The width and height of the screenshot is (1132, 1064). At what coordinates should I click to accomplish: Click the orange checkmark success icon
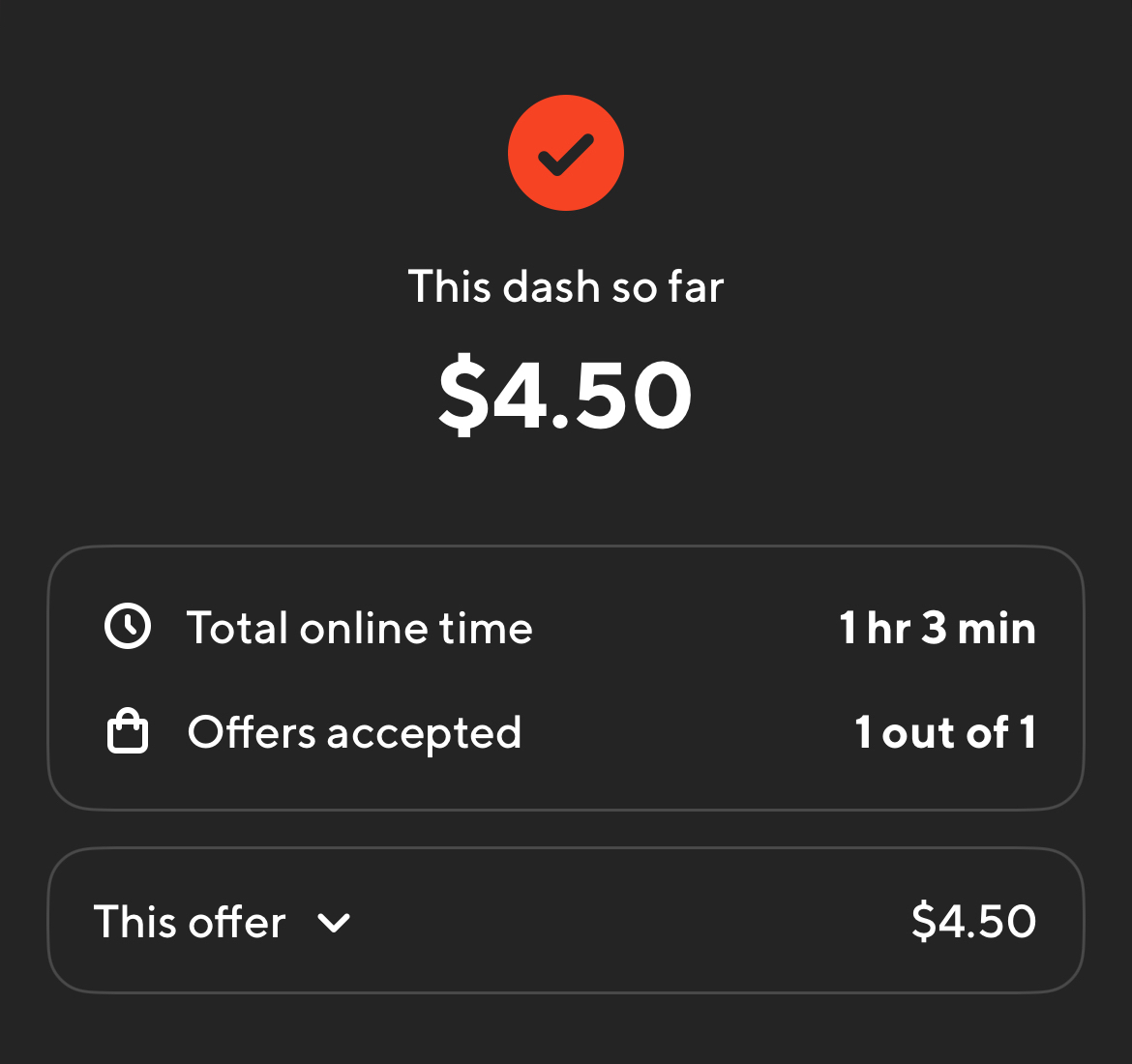coord(566,153)
